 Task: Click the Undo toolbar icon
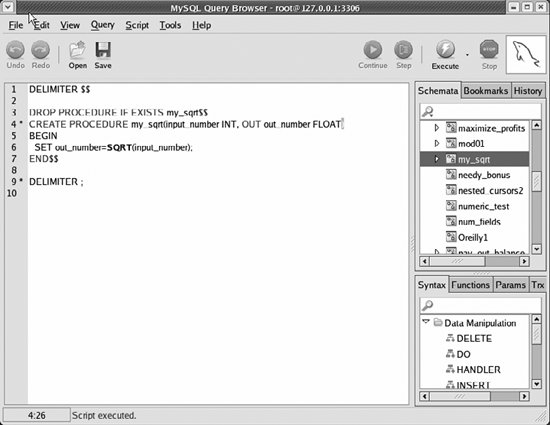(15, 49)
